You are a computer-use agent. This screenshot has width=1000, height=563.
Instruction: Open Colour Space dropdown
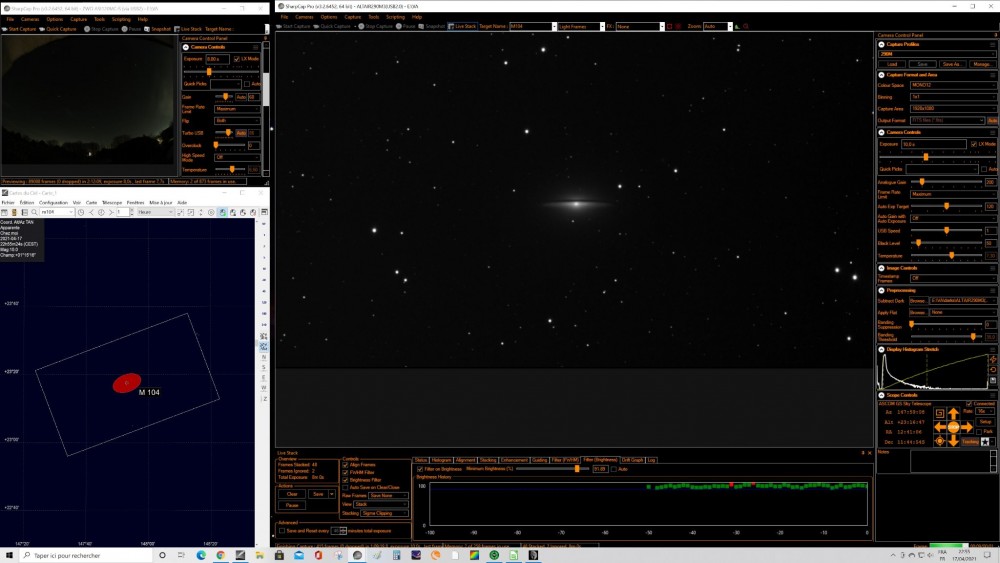coord(952,85)
